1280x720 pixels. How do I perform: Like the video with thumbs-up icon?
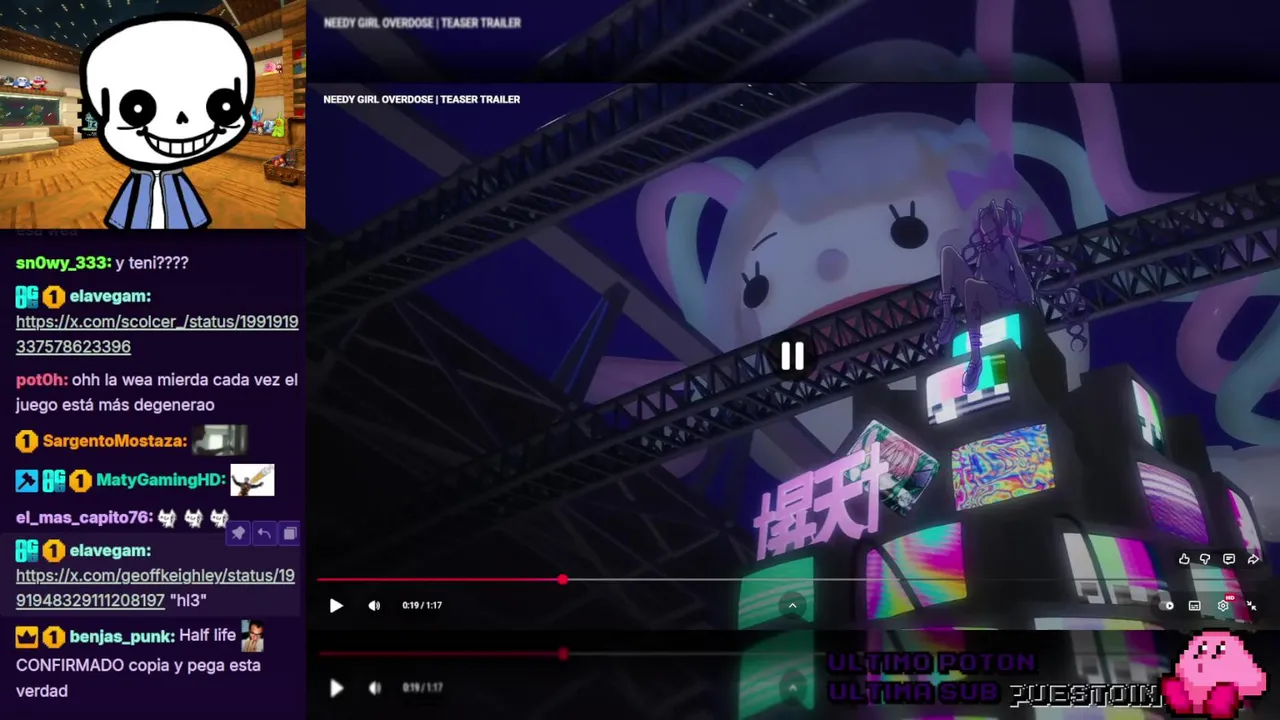(x=1184, y=559)
